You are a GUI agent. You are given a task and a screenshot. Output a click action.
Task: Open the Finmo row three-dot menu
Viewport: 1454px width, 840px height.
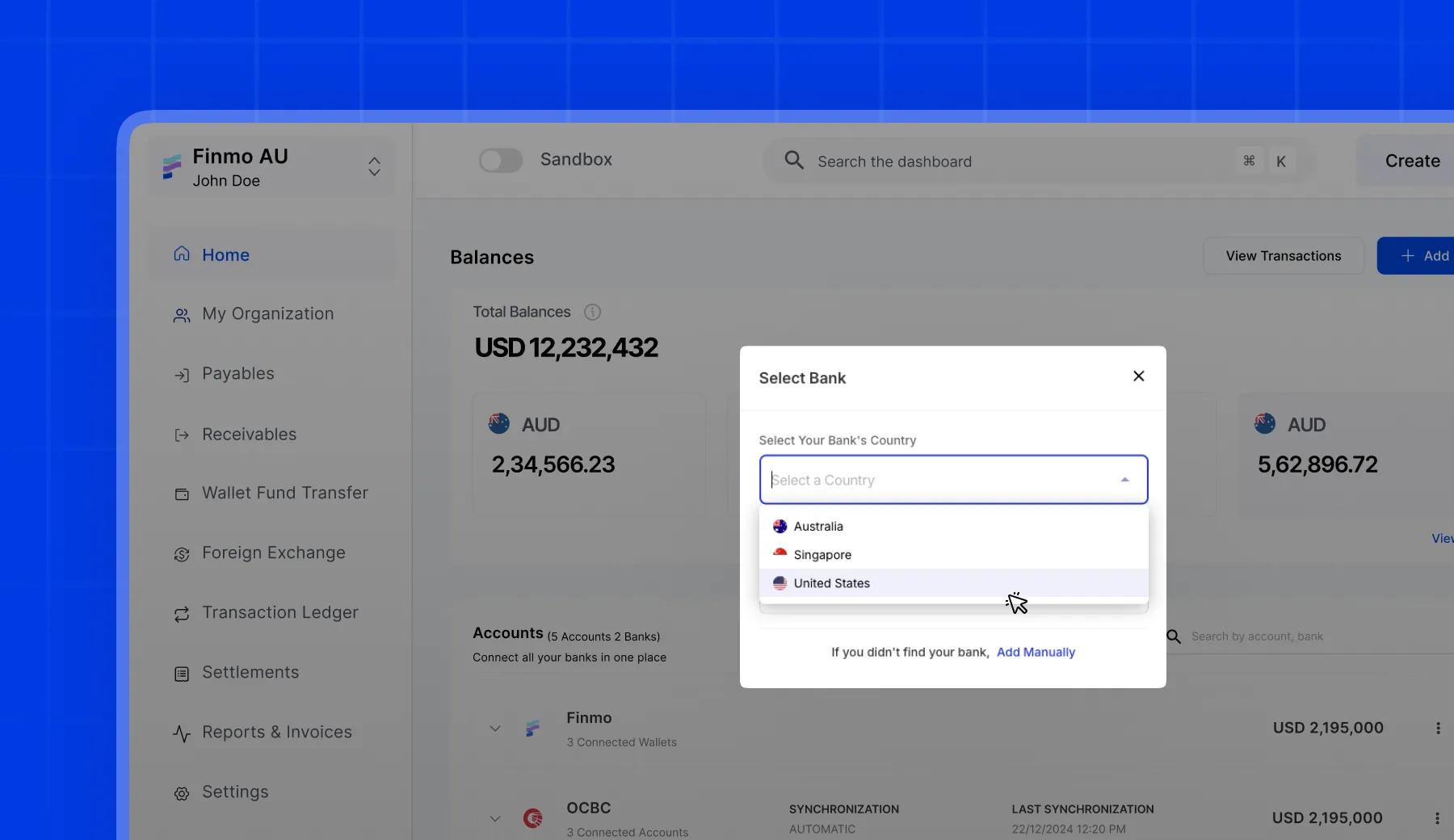pyautogui.click(x=1437, y=728)
